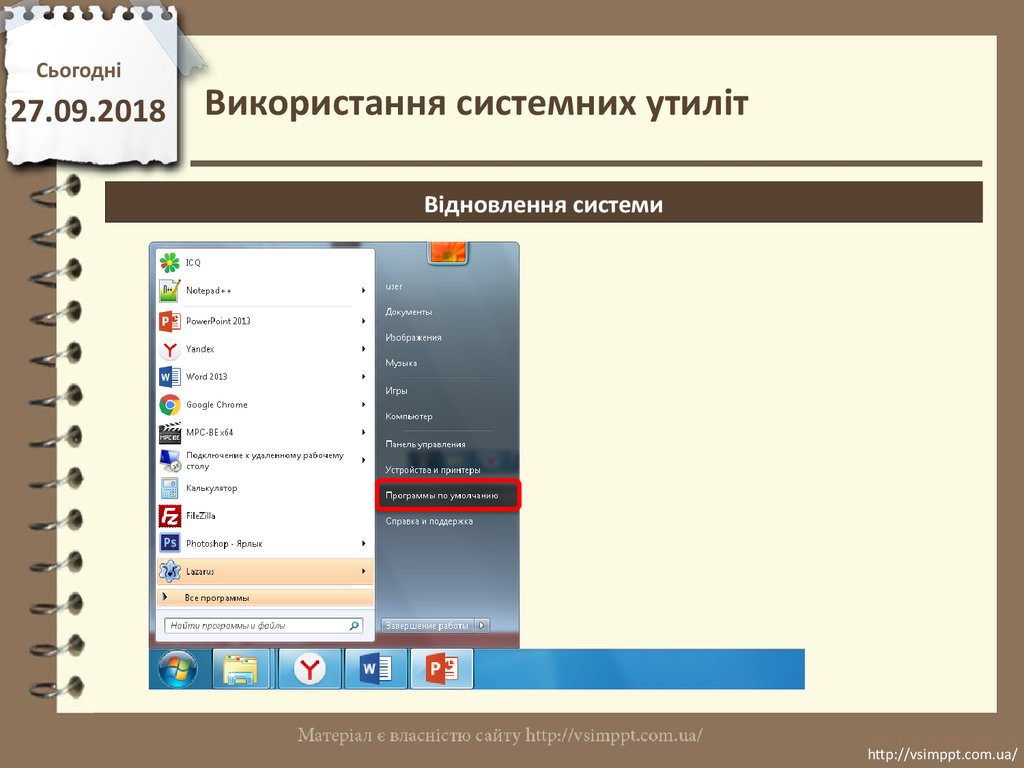The image size is (1024, 768).
Task: Expand the Lazarus jump list arrow
Action: tap(363, 571)
